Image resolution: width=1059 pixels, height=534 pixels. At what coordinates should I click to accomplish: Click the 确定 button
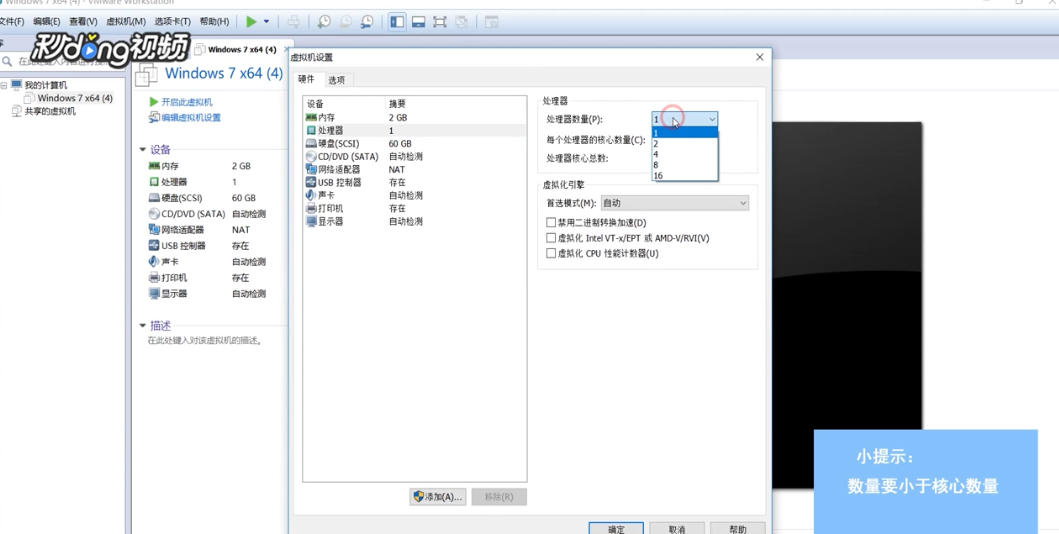tap(616, 529)
